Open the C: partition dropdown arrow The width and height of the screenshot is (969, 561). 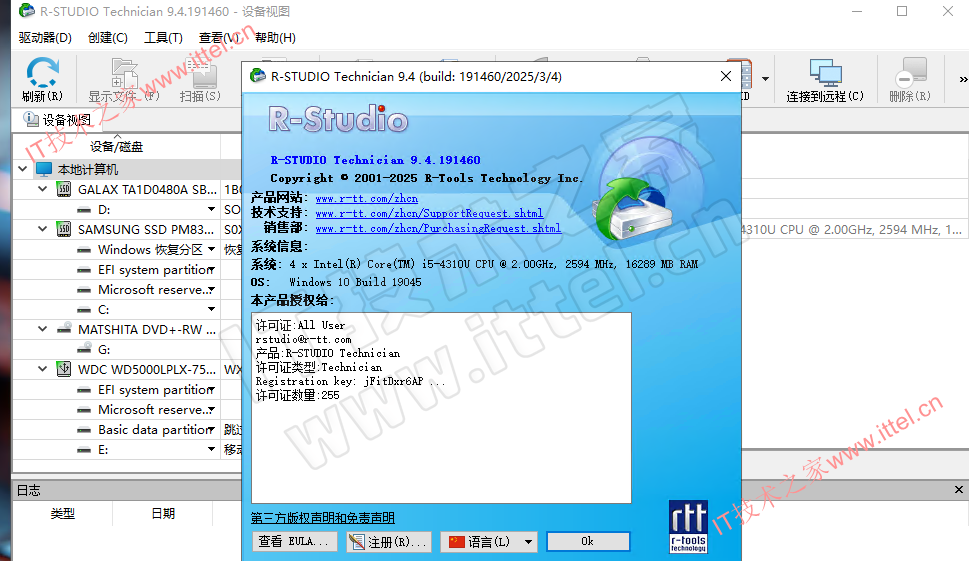[x=211, y=309]
